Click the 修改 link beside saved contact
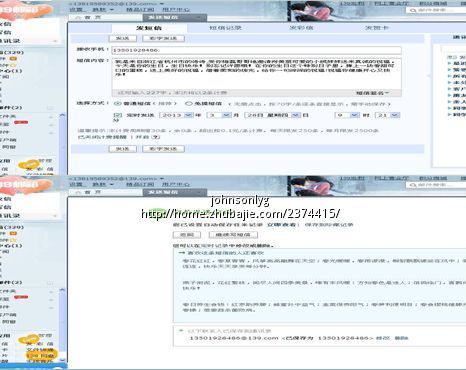466x370 pixels. pos(383,338)
